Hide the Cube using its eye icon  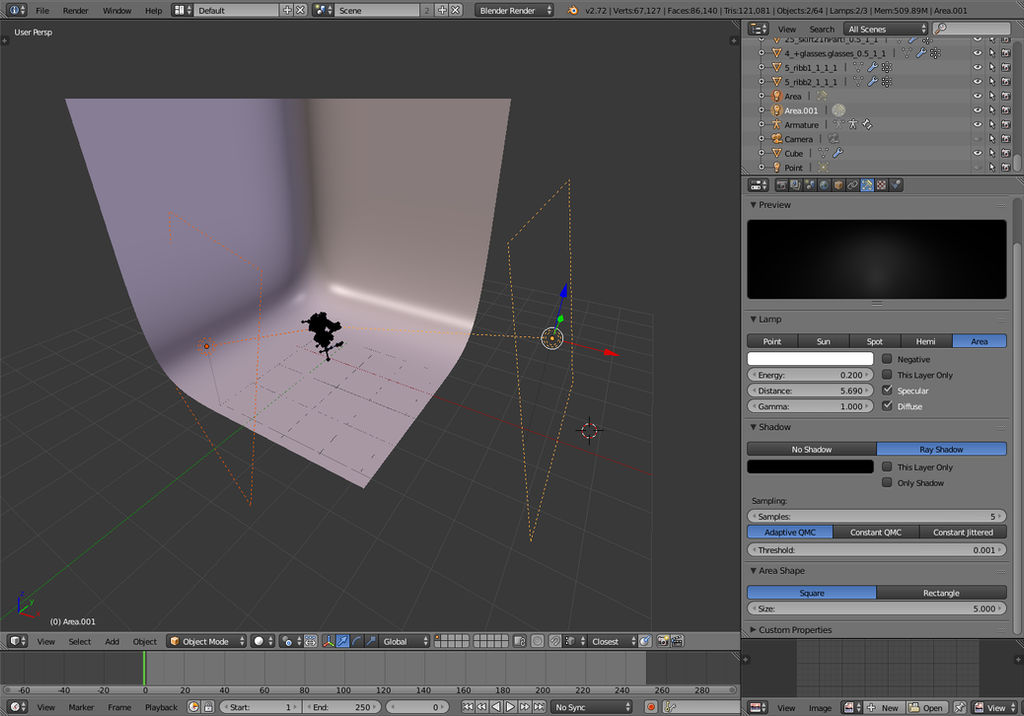[978, 153]
